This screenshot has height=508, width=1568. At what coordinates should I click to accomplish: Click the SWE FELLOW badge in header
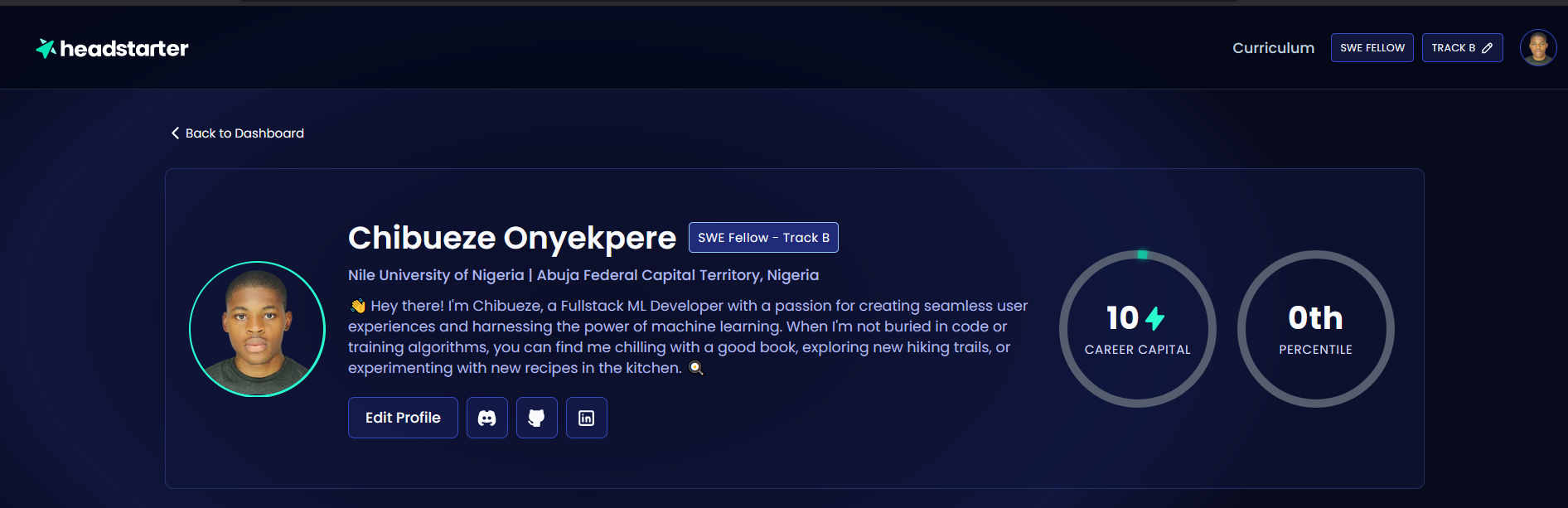[x=1372, y=48]
